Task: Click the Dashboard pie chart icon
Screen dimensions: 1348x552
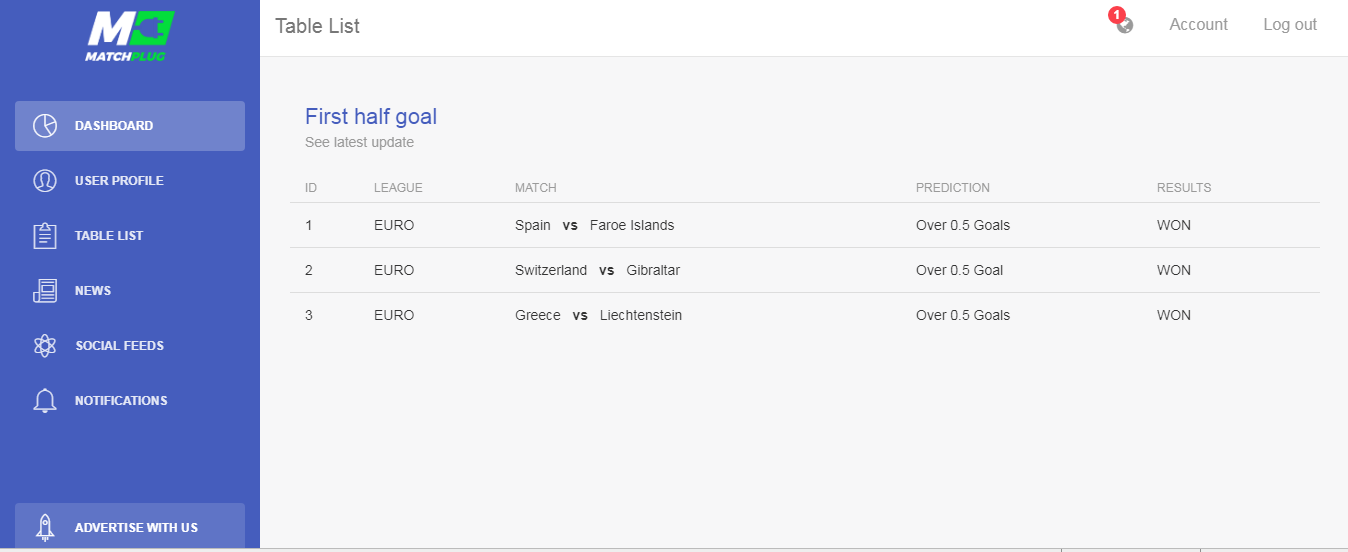Action: pos(45,126)
